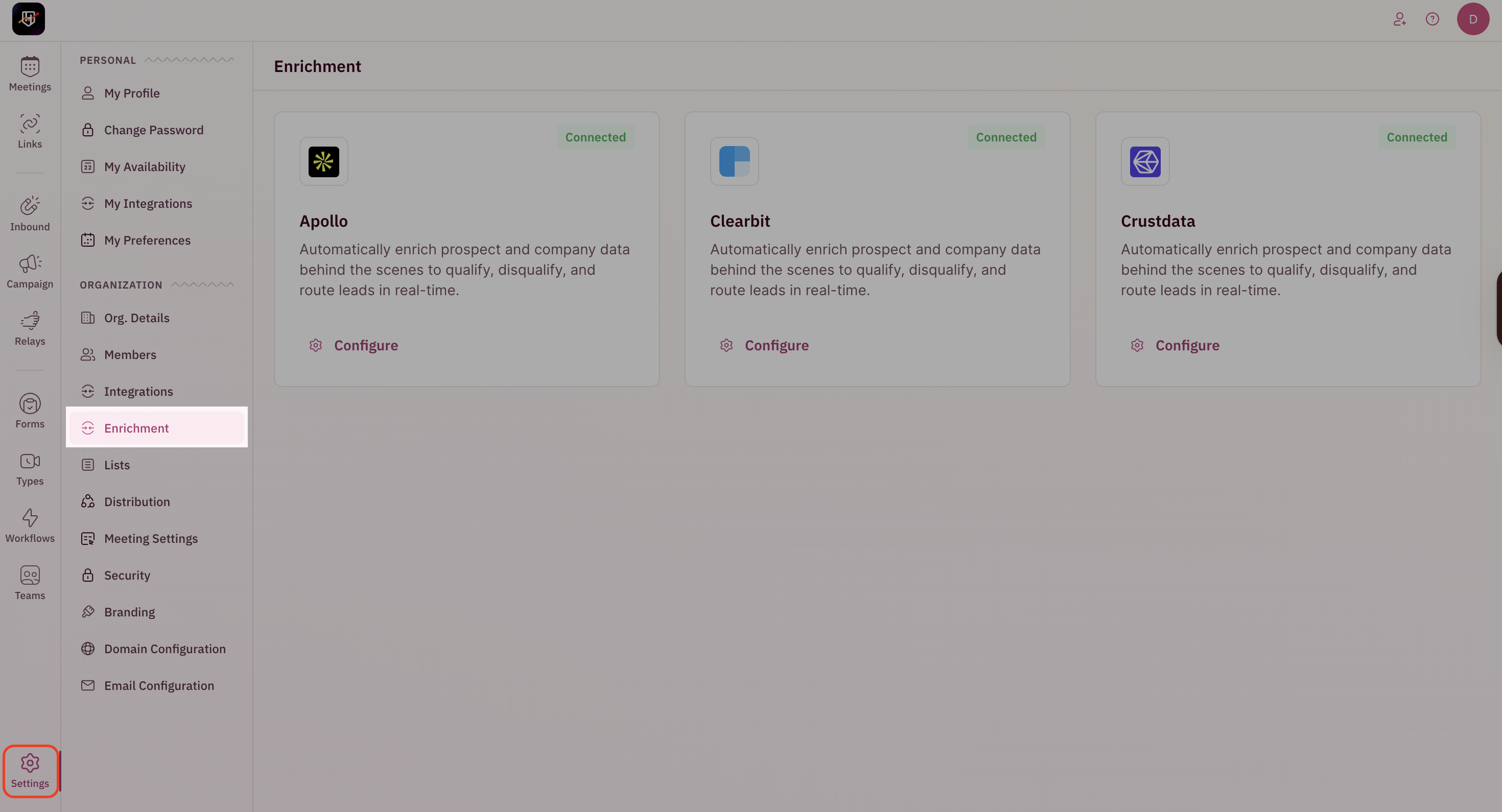The image size is (1502, 812).
Task: Click the app logo in top-left
Action: click(29, 19)
